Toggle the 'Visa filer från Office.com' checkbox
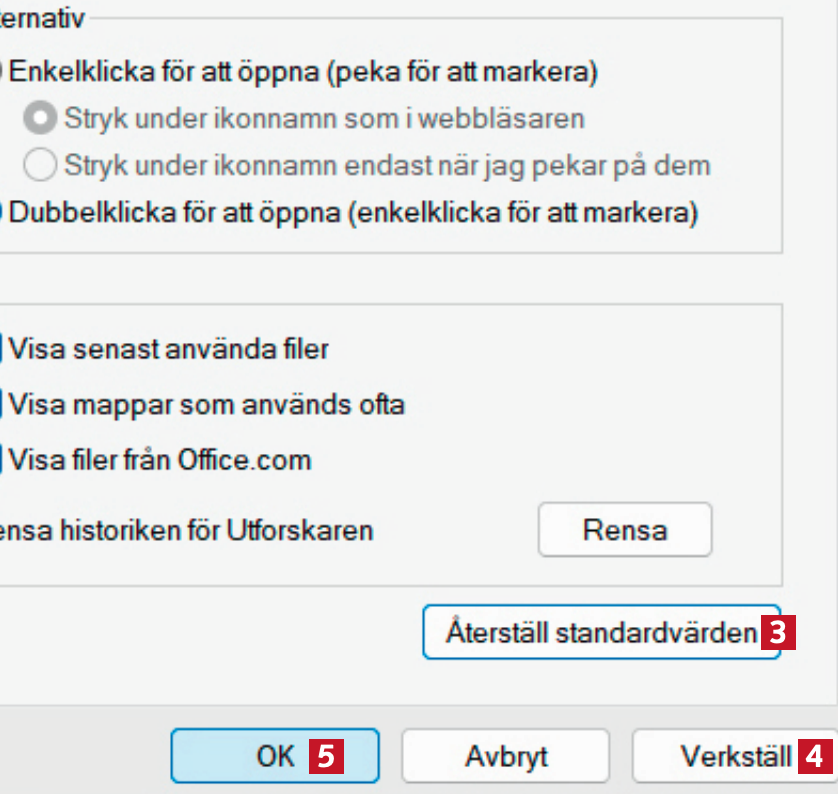This screenshot has height=794, width=838. click(x=3, y=460)
